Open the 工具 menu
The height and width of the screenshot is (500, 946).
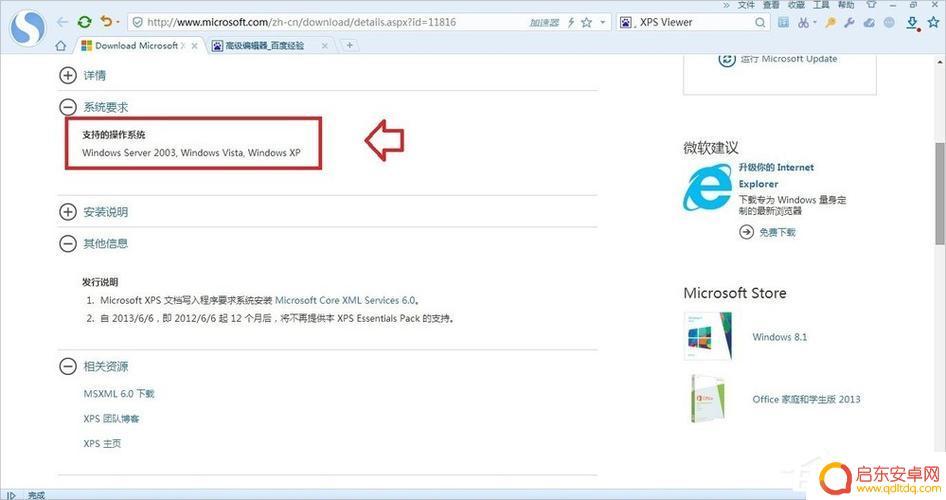pyautogui.click(x=821, y=5)
